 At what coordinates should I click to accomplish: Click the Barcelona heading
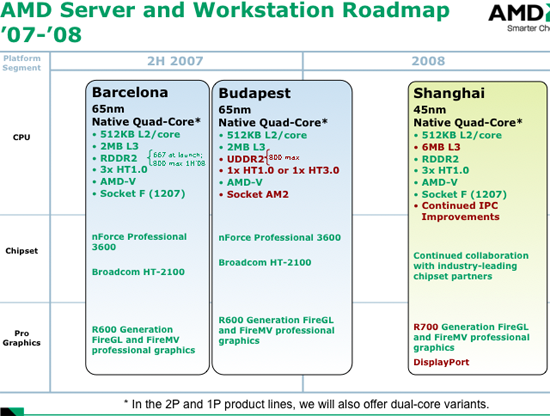pos(130,93)
